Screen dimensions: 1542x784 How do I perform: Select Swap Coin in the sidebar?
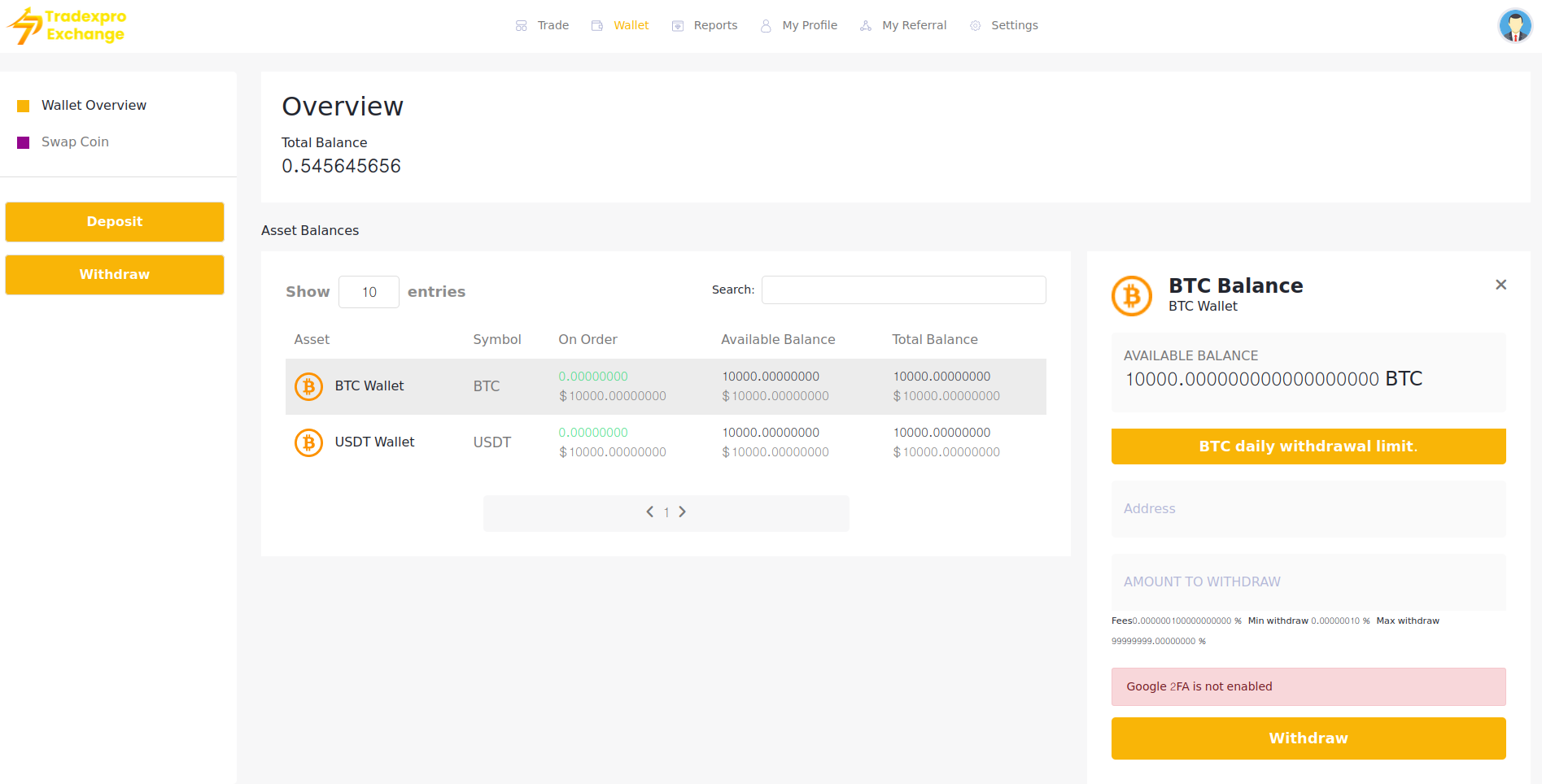click(x=75, y=142)
